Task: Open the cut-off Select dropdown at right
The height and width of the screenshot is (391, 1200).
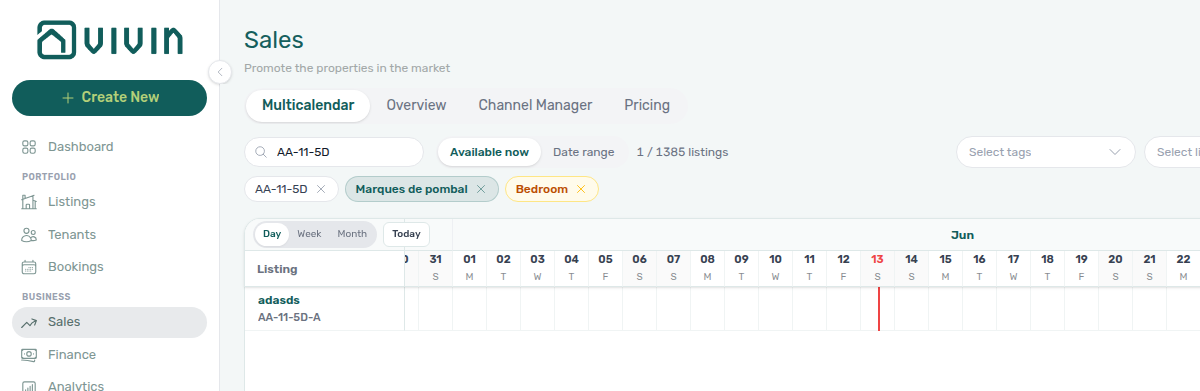Action: pos(1172,152)
